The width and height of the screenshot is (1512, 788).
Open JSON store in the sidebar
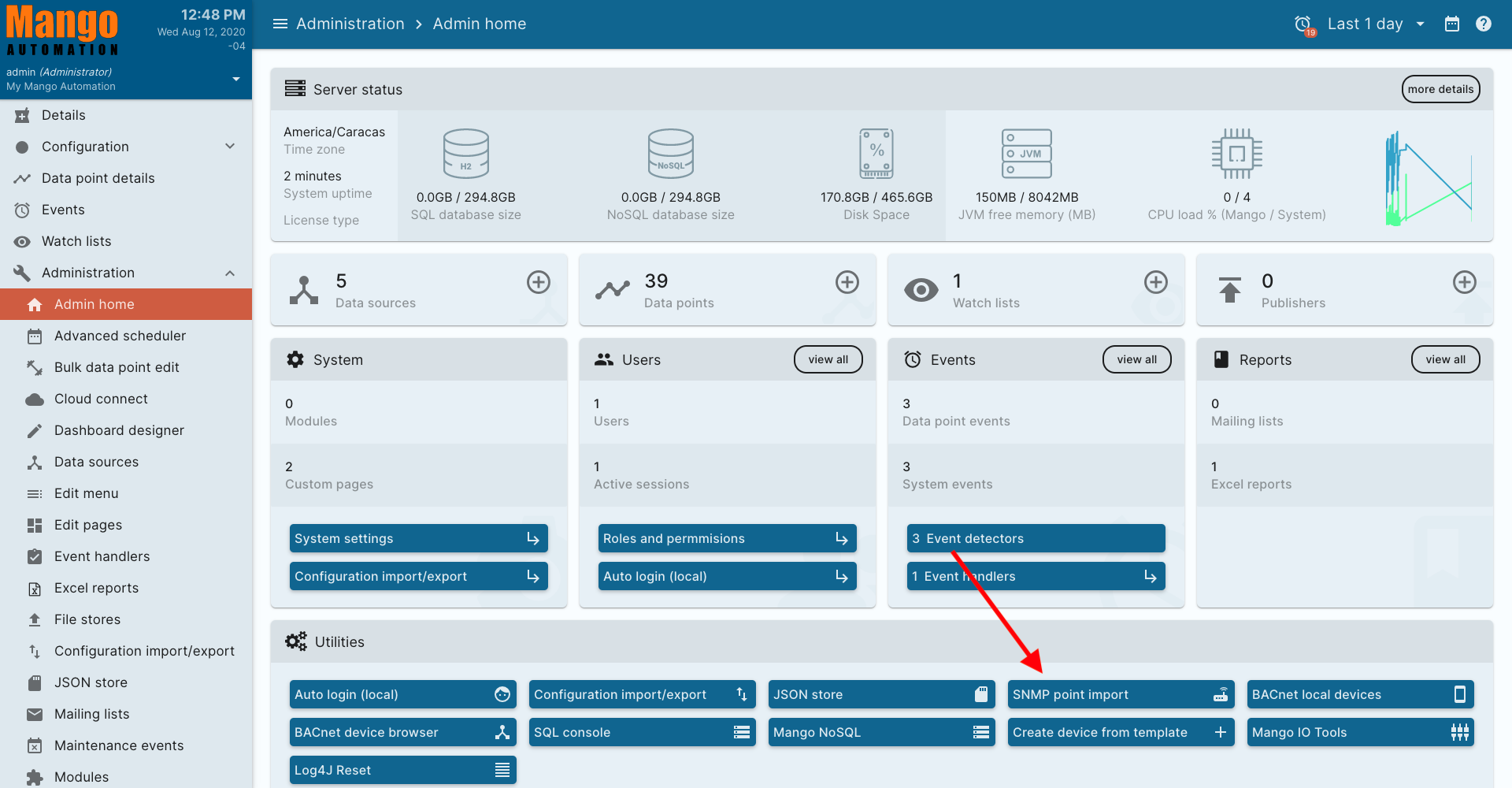coord(126,682)
